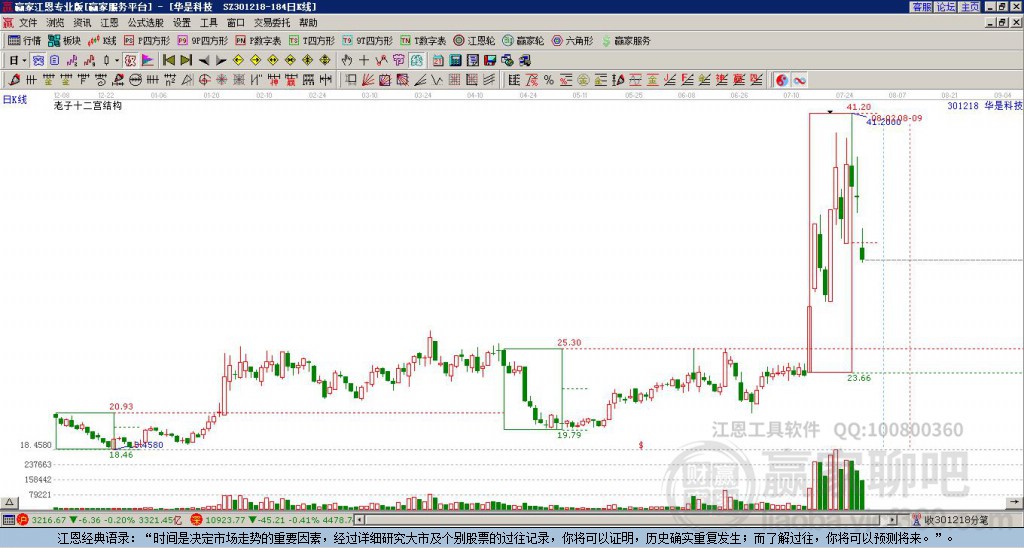Viewport: 1024px width, 548px height.
Task: Open the P四方形 tool
Action: pyautogui.click(x=147, y=40)
